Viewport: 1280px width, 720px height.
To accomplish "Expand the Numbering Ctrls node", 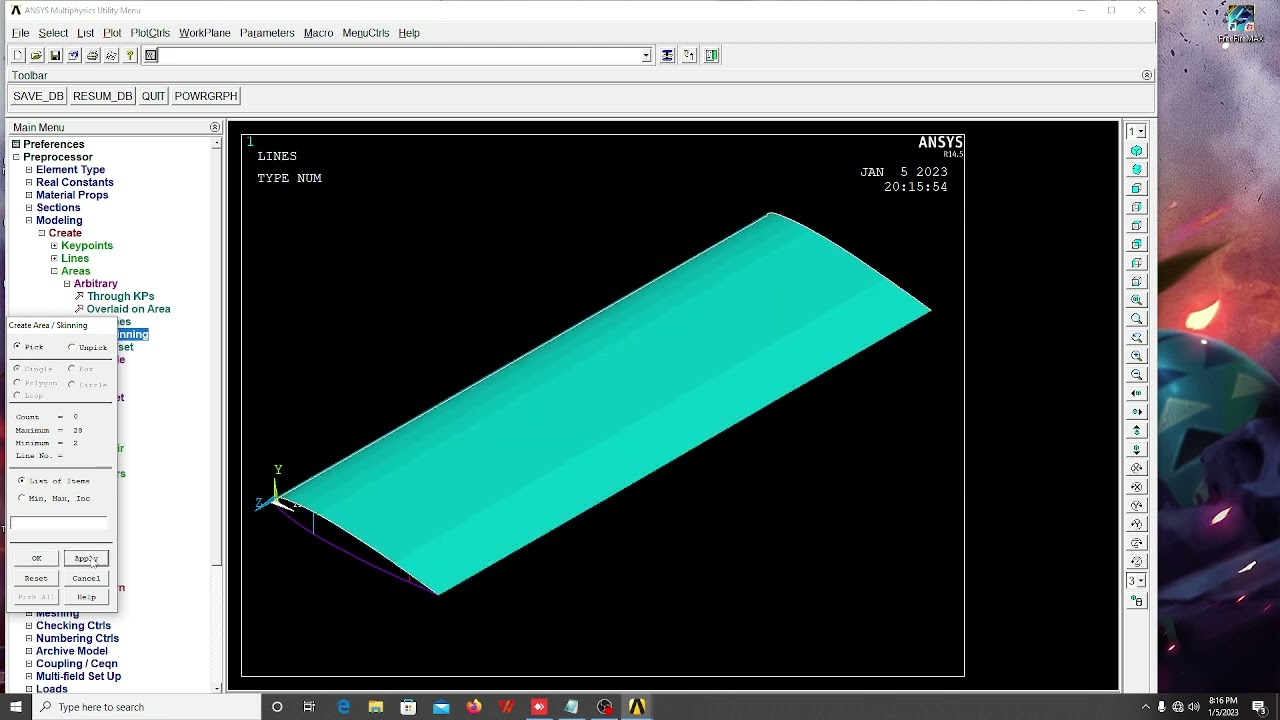I will [29, 638].
